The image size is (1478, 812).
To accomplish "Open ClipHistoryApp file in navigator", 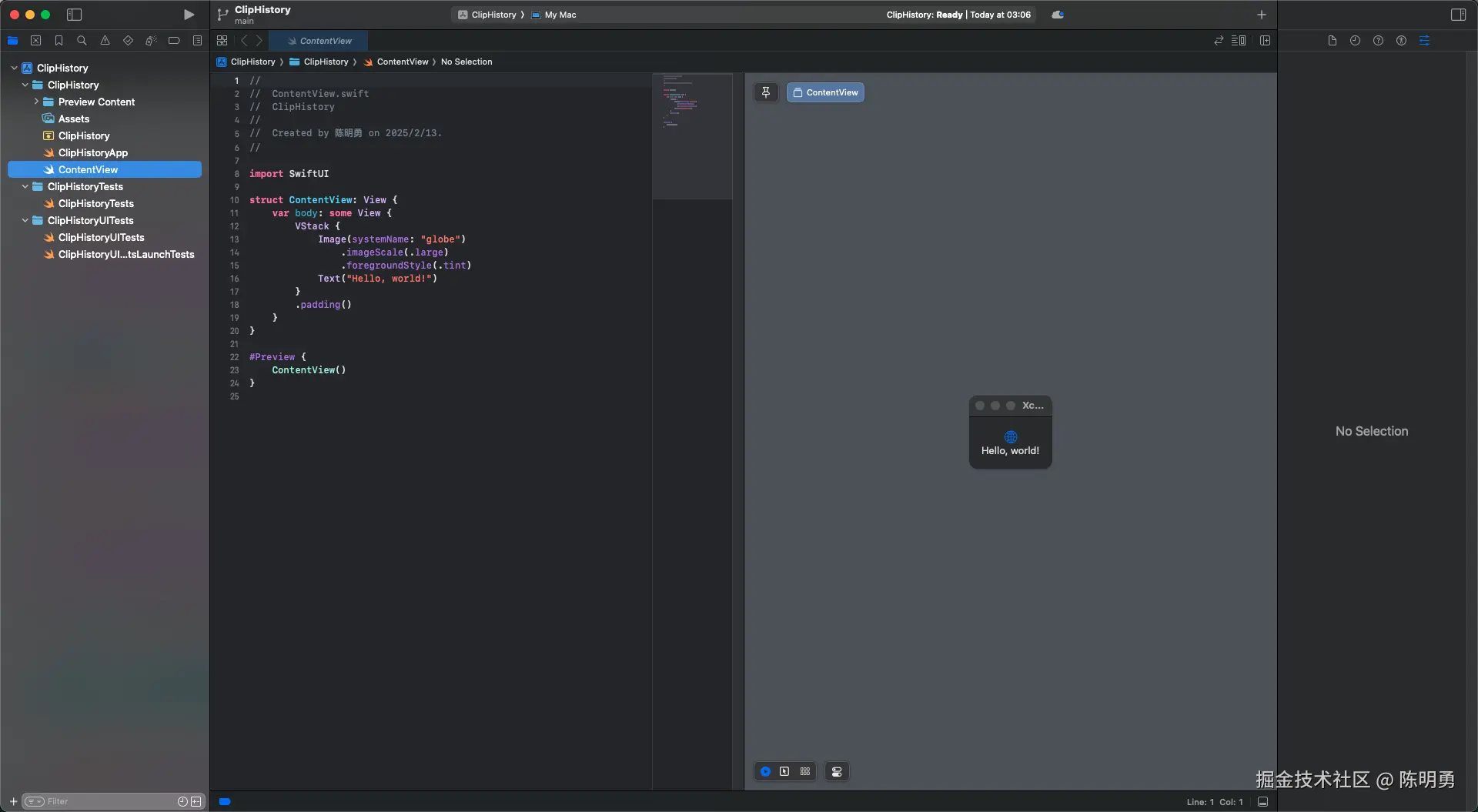I will coord(92,152).
